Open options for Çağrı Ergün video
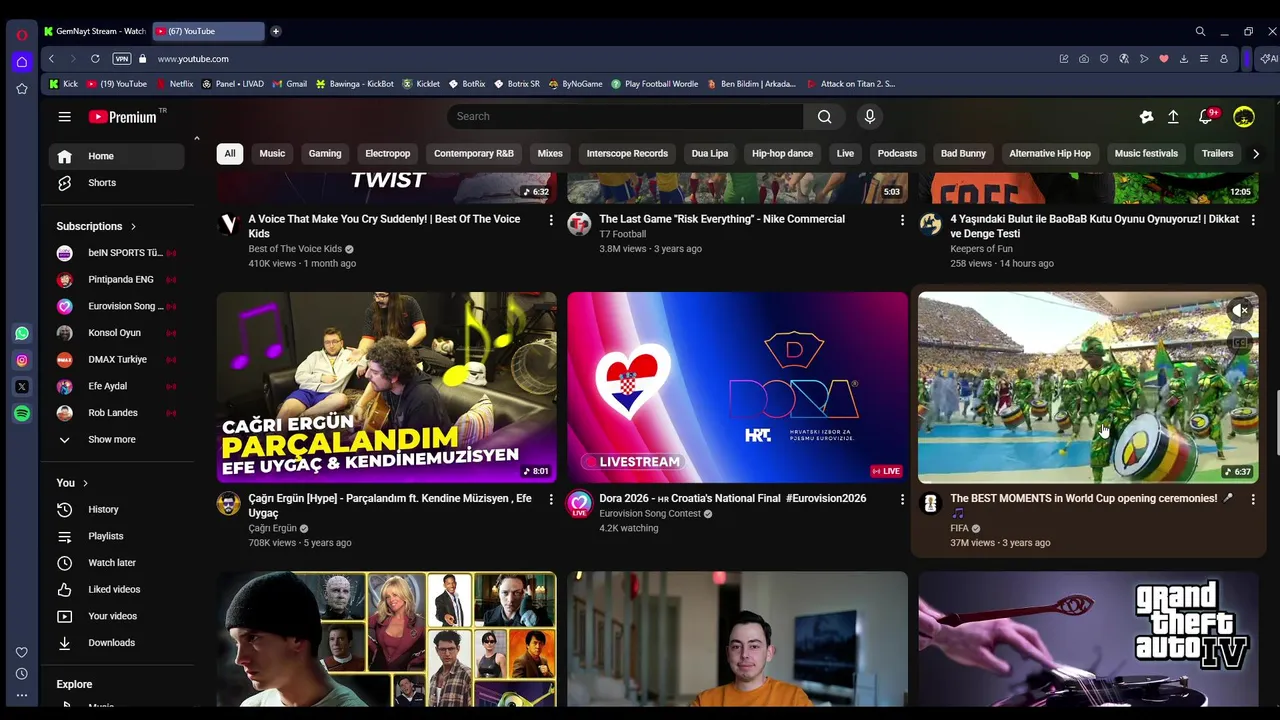 pyautogui.click(x=551, y=499)
